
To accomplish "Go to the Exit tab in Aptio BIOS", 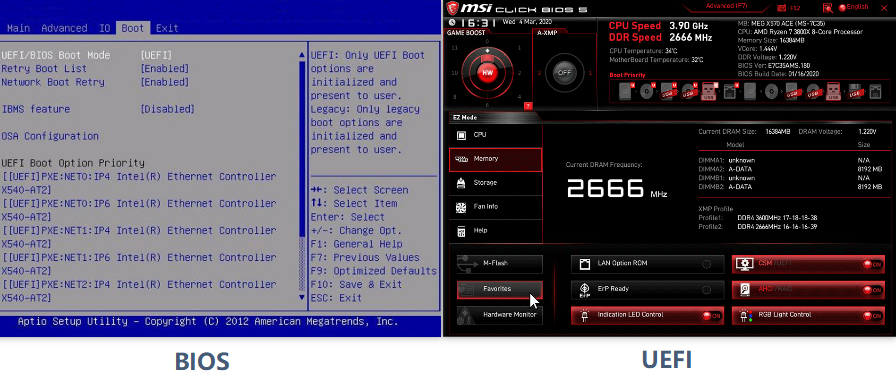I will 167,28.
